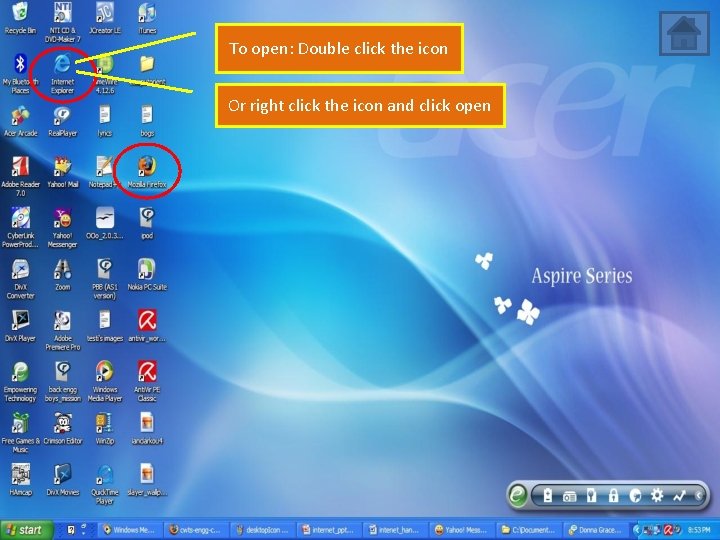Switch to C:\Document... folder taskbar button
The width and height of the screenshot is (720, 540).
click(527, 530)
